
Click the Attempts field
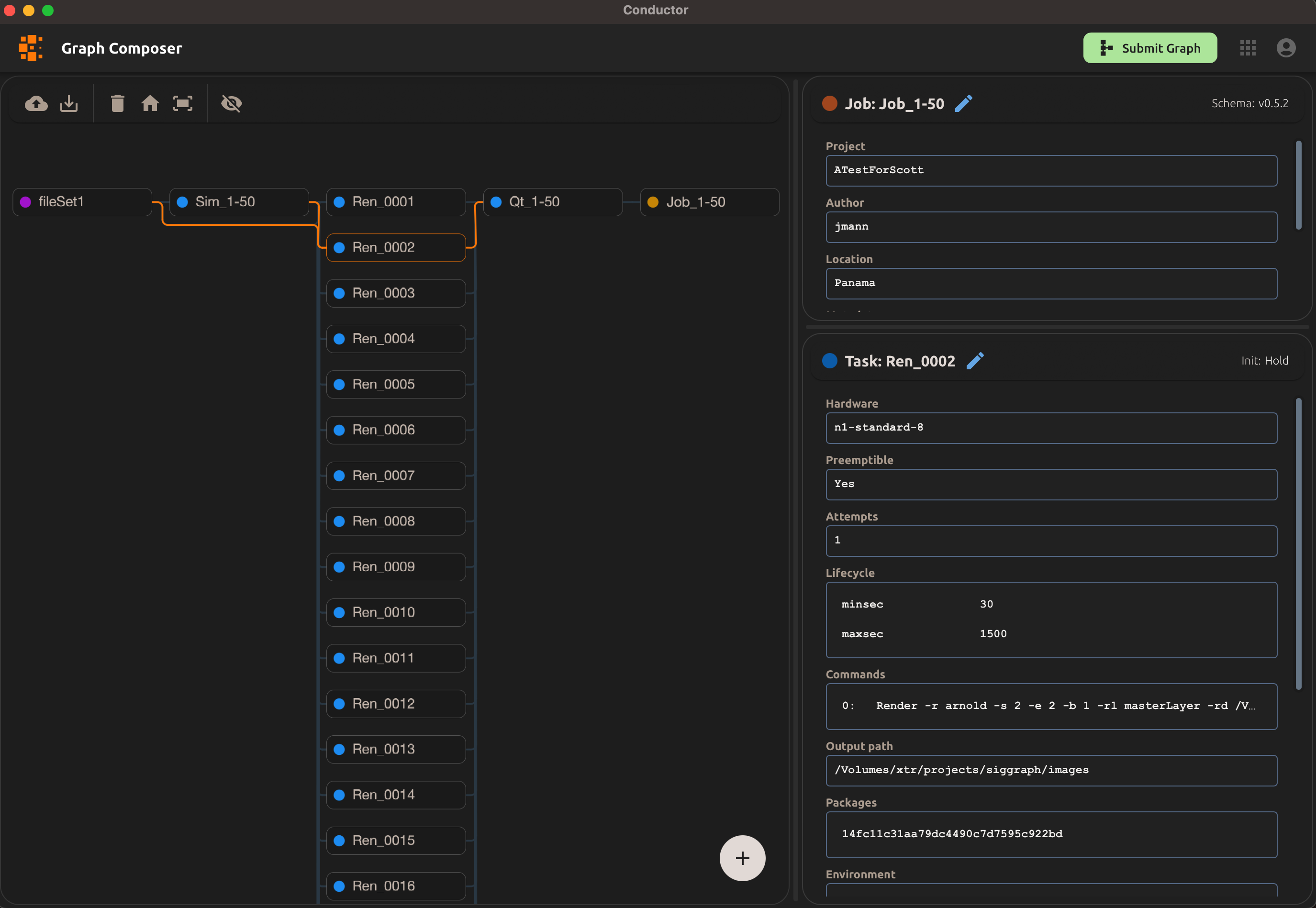[1051, 541]
